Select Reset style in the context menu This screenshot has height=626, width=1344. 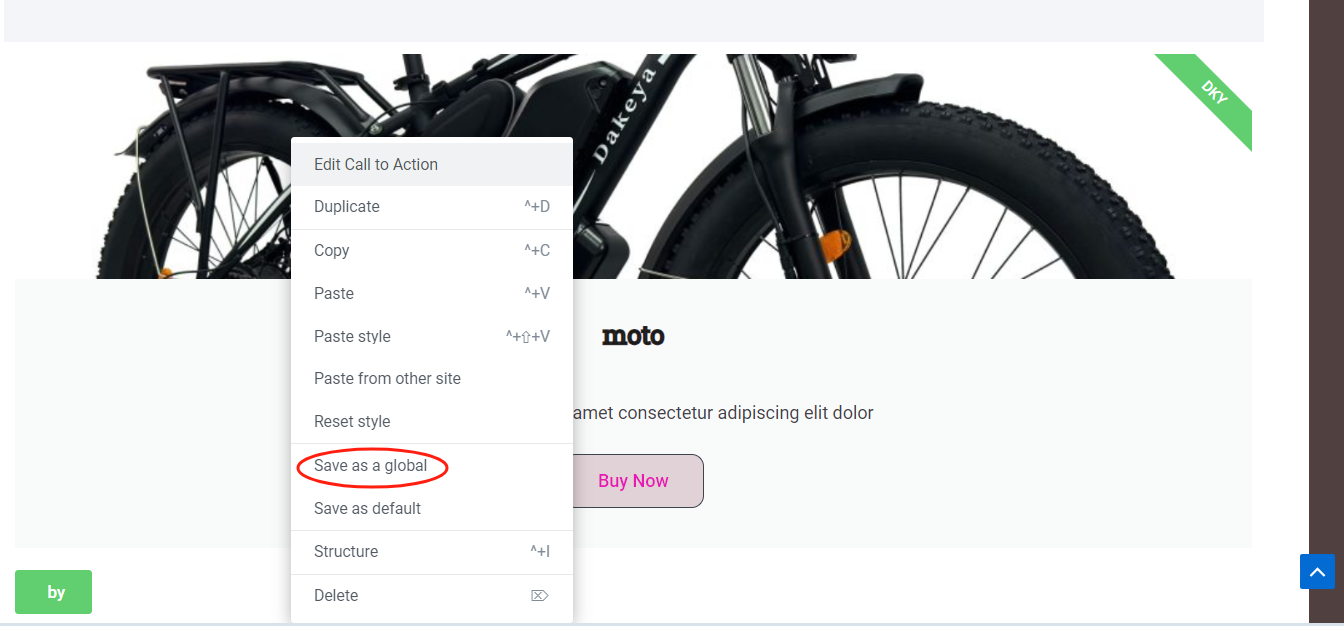tap(352, 422)
